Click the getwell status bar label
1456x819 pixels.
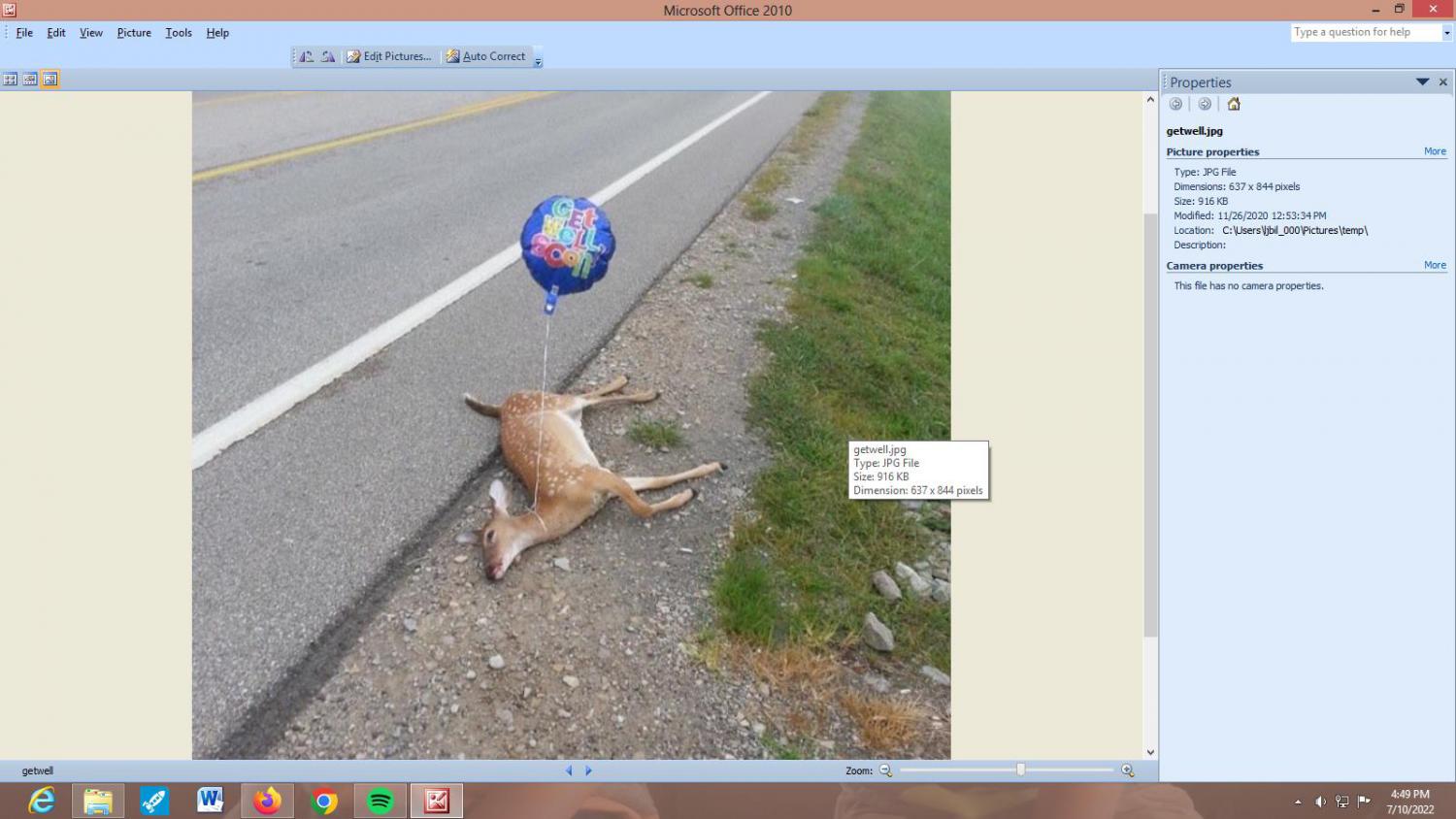tap(38, 770)
